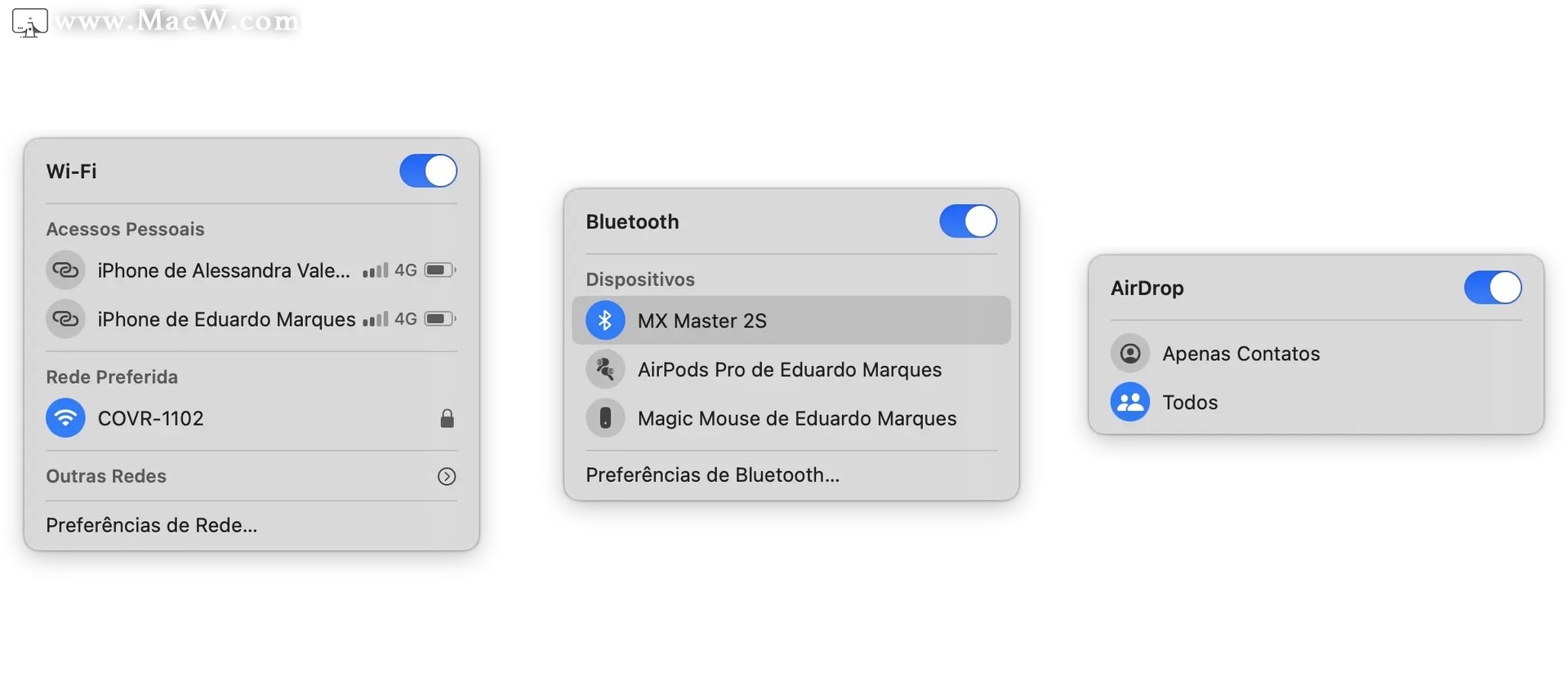
Task: Click the blue Wi-Fi icon beside COVR-1102
Action: coord(65,418)
